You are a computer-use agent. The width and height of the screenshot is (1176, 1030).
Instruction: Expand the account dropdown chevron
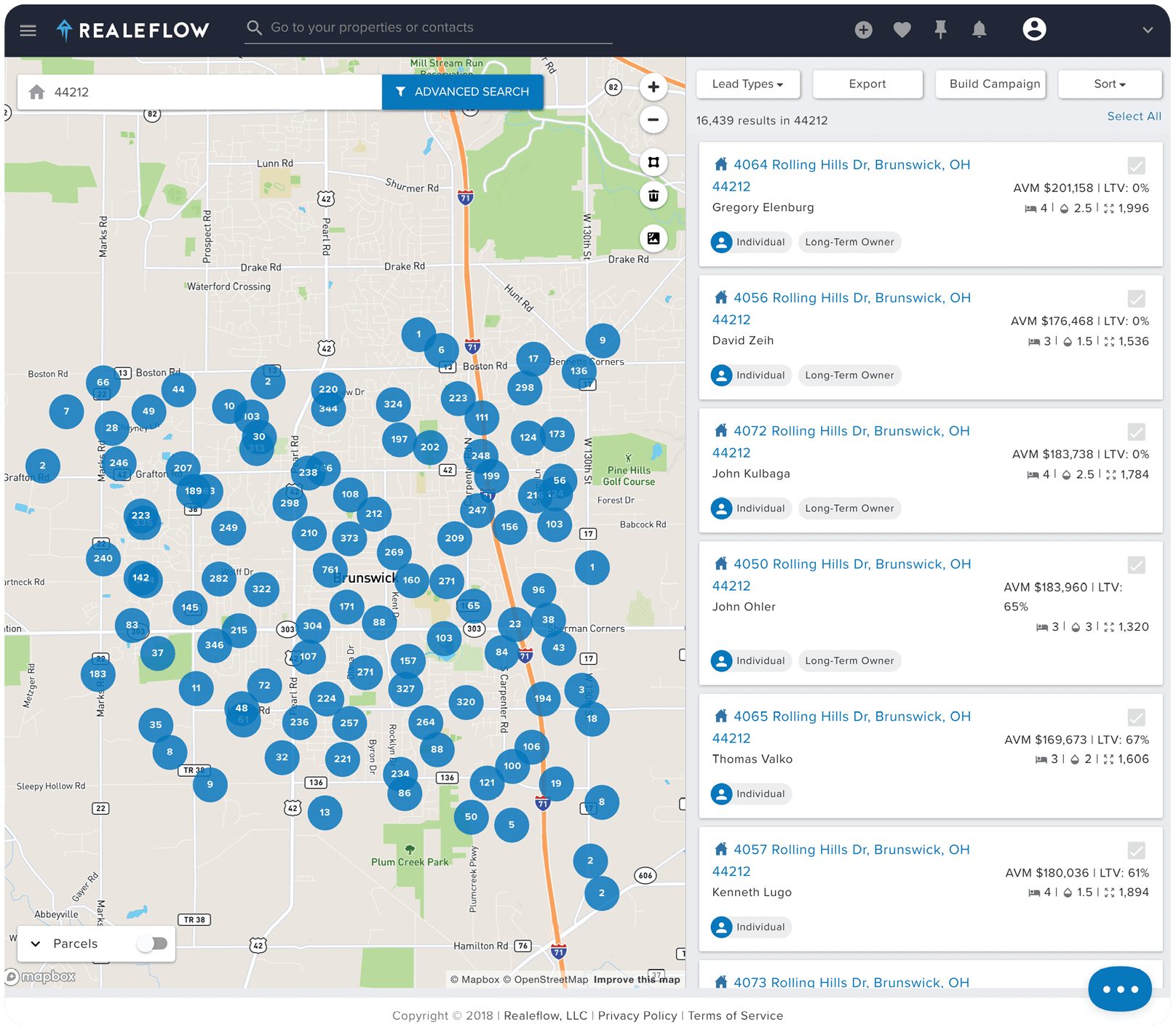pyautogui.click(x=1148, y=31)
